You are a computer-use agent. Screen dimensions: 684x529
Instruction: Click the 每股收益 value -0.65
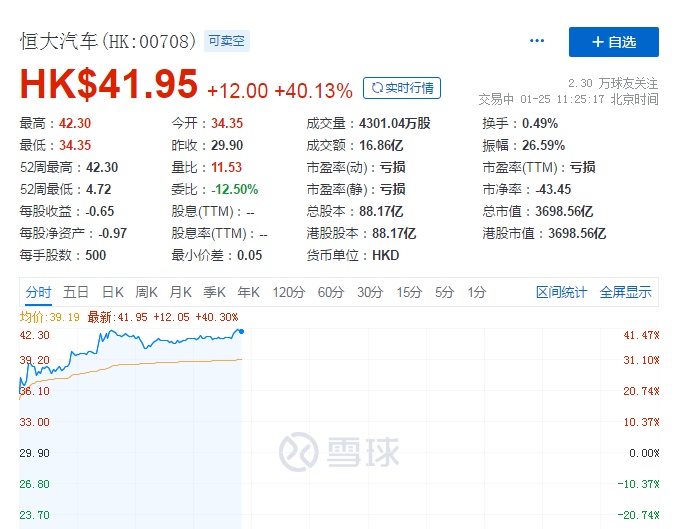[100, 211]
